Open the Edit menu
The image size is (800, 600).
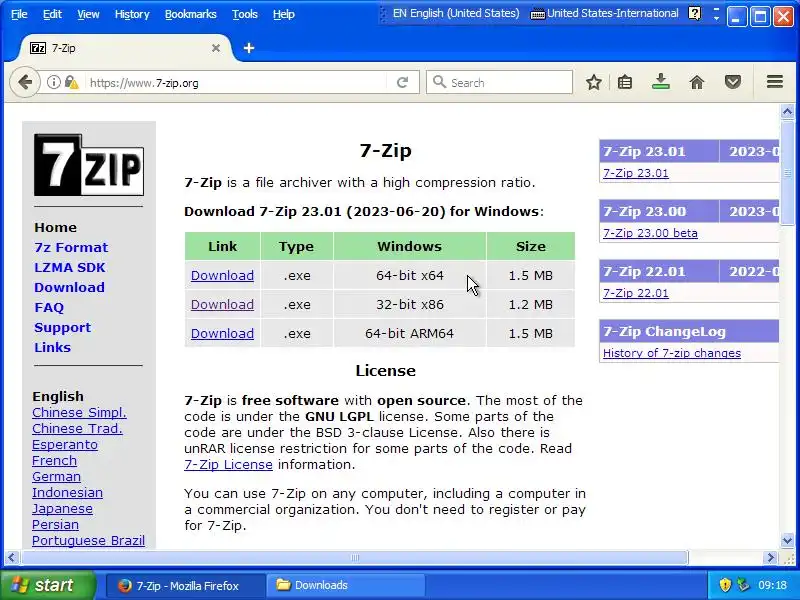52,14
